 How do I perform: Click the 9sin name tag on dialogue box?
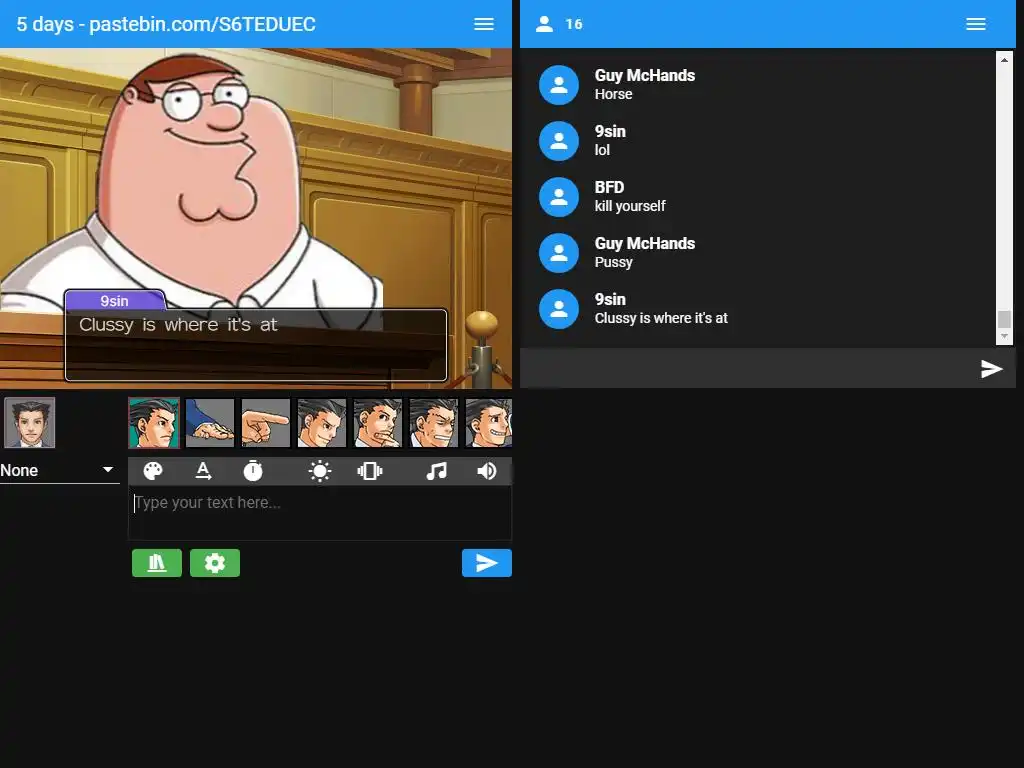coord(114,300)
